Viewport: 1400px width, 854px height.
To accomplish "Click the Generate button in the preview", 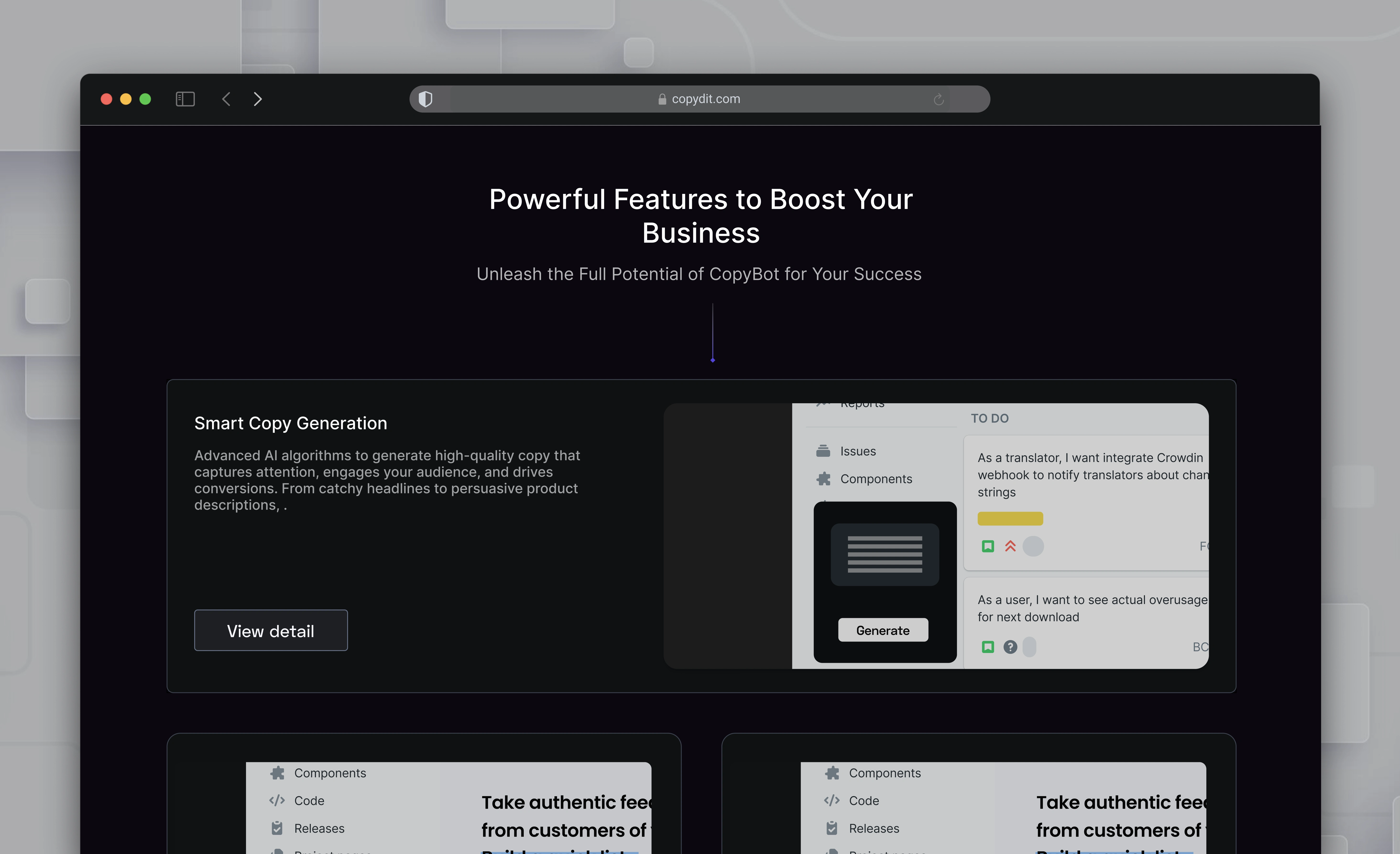I will [x=883, y=630].
